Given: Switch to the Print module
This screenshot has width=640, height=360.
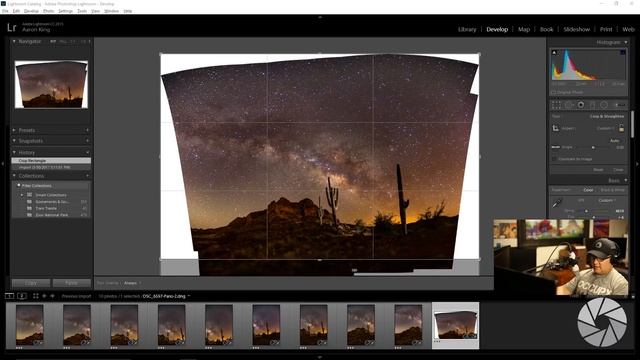Looking at the screenshot, I should tap(606, 29).
